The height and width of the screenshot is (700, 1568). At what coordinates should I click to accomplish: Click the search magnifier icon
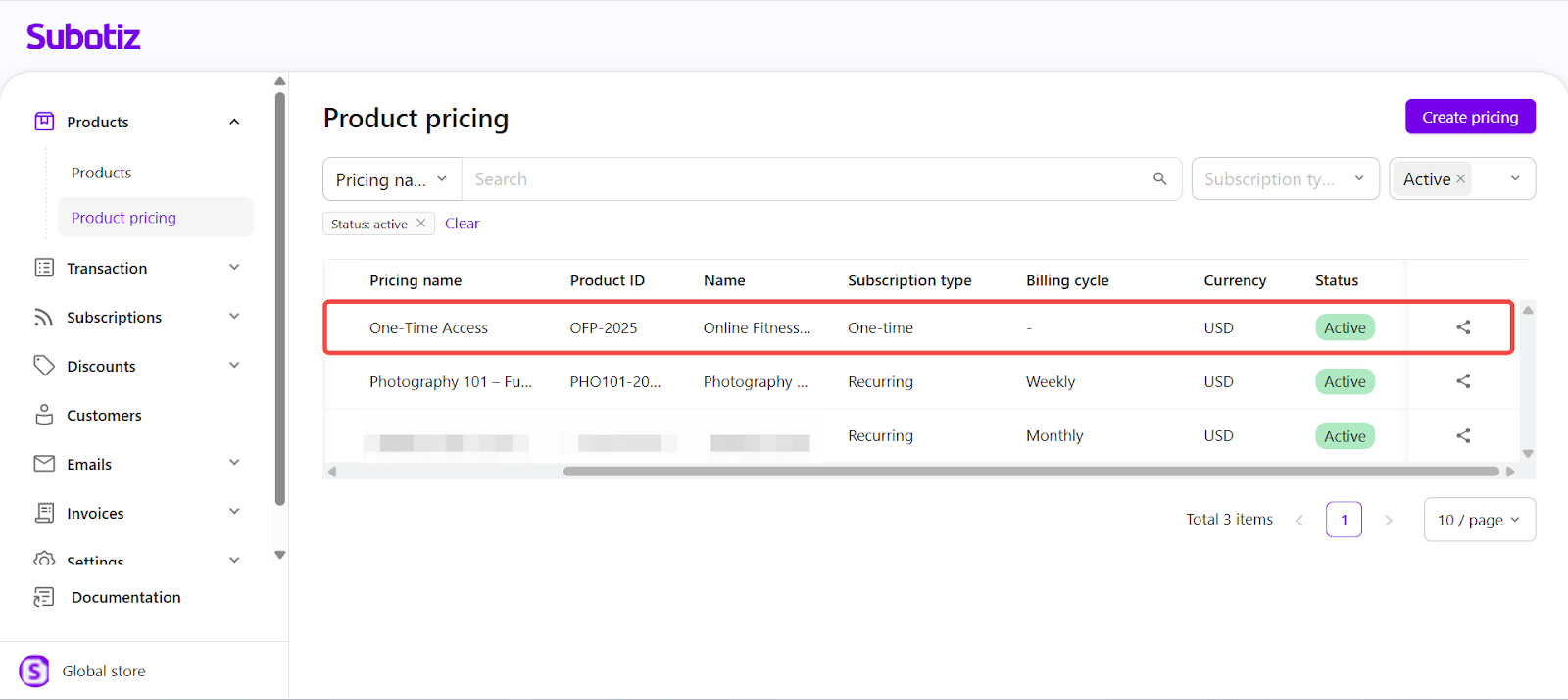click(x=1159, y=178)
